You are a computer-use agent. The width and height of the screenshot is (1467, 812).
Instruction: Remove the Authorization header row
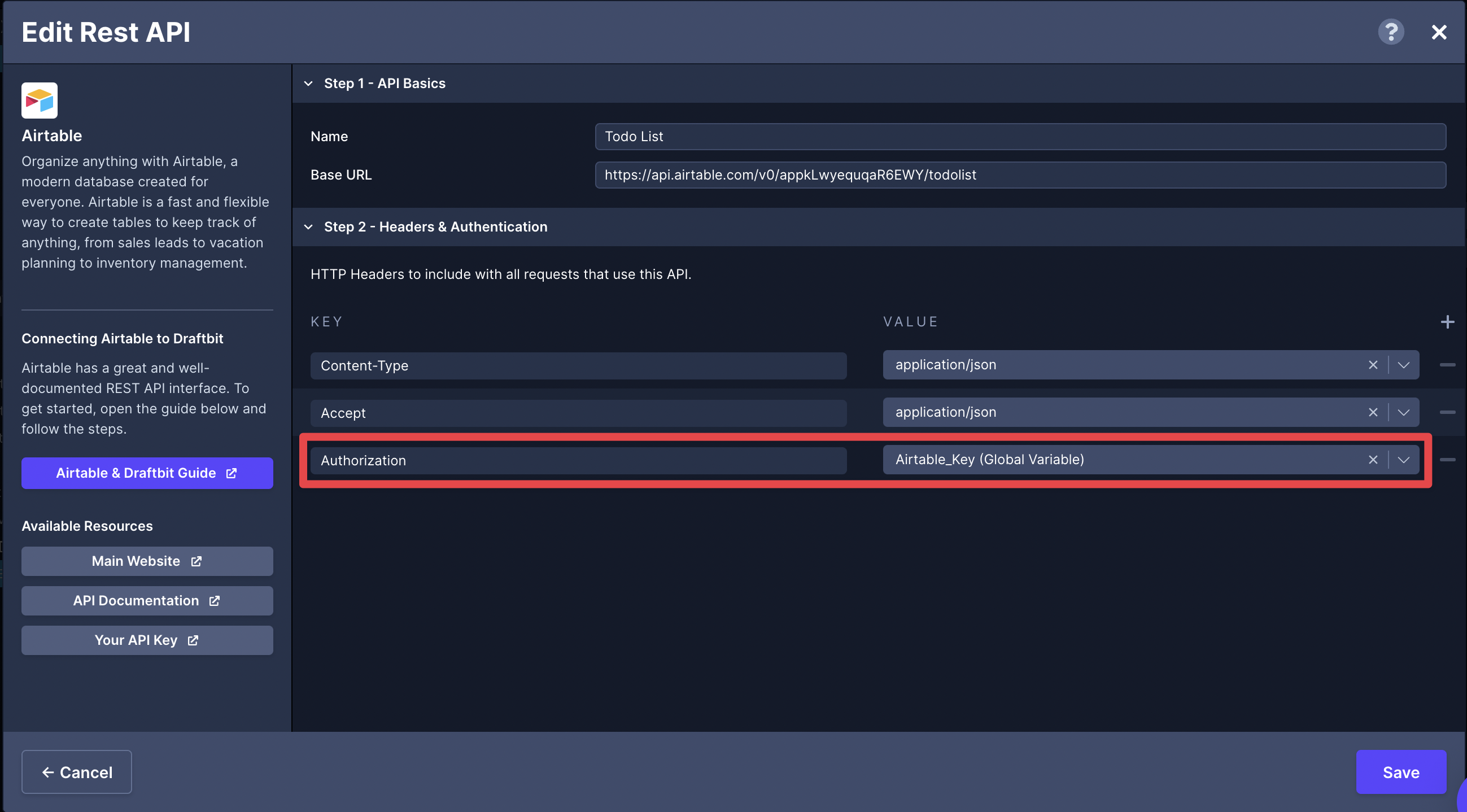pyautogui.click(x=1447, y=460)
